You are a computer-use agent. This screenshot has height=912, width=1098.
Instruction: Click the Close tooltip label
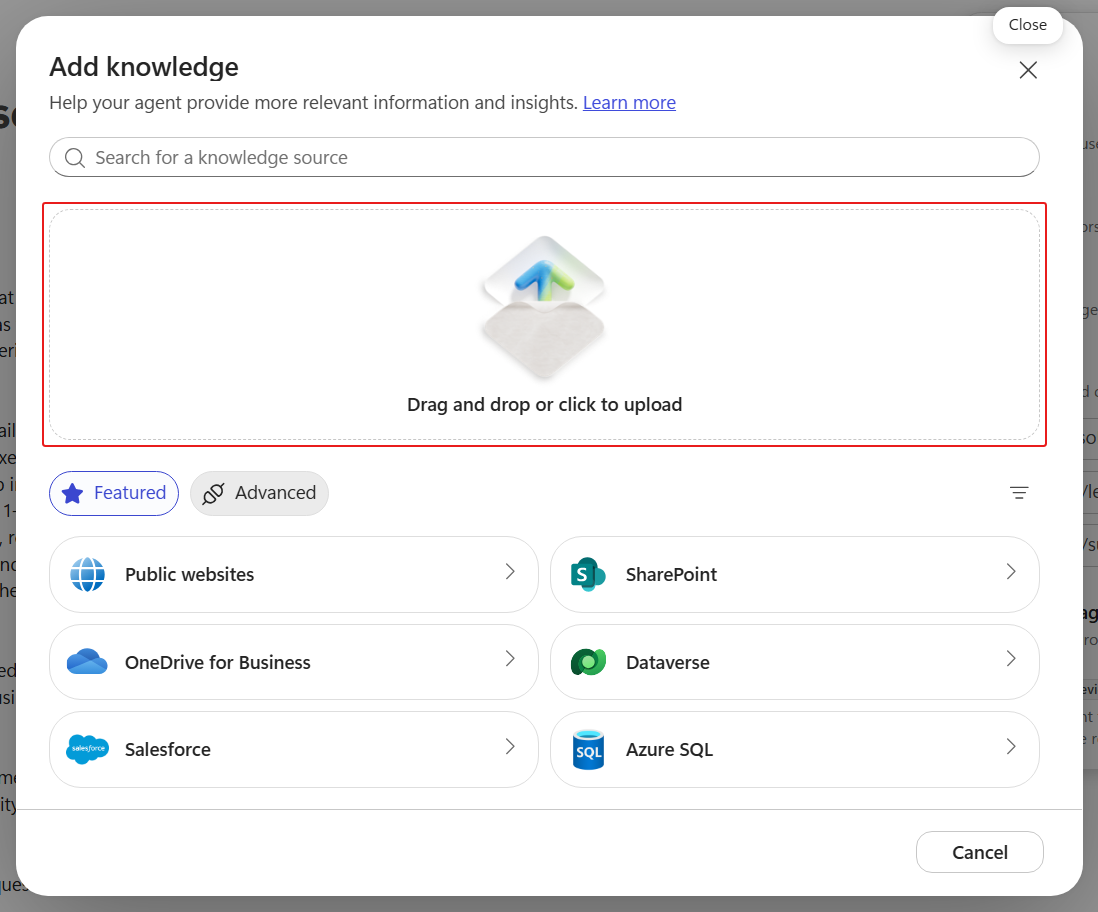point(1028,25)
